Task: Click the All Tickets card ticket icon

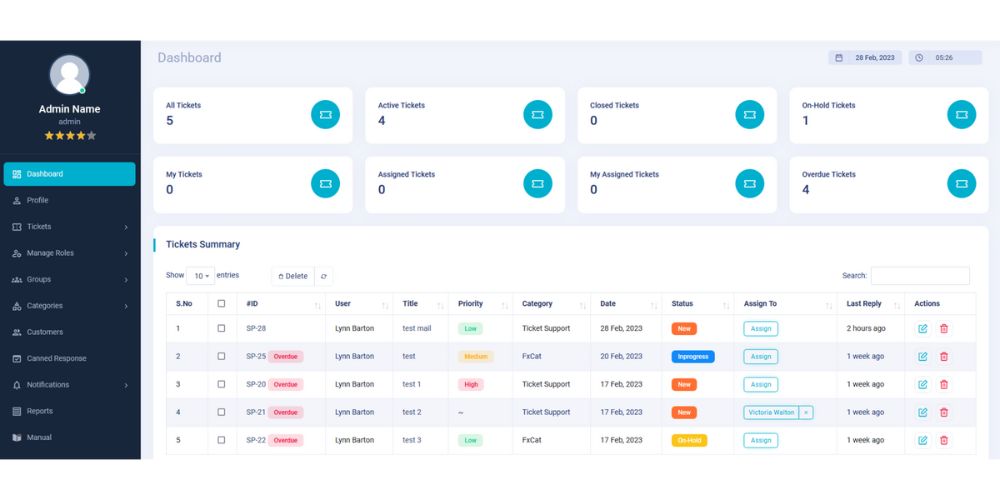Action: point(325,115)
